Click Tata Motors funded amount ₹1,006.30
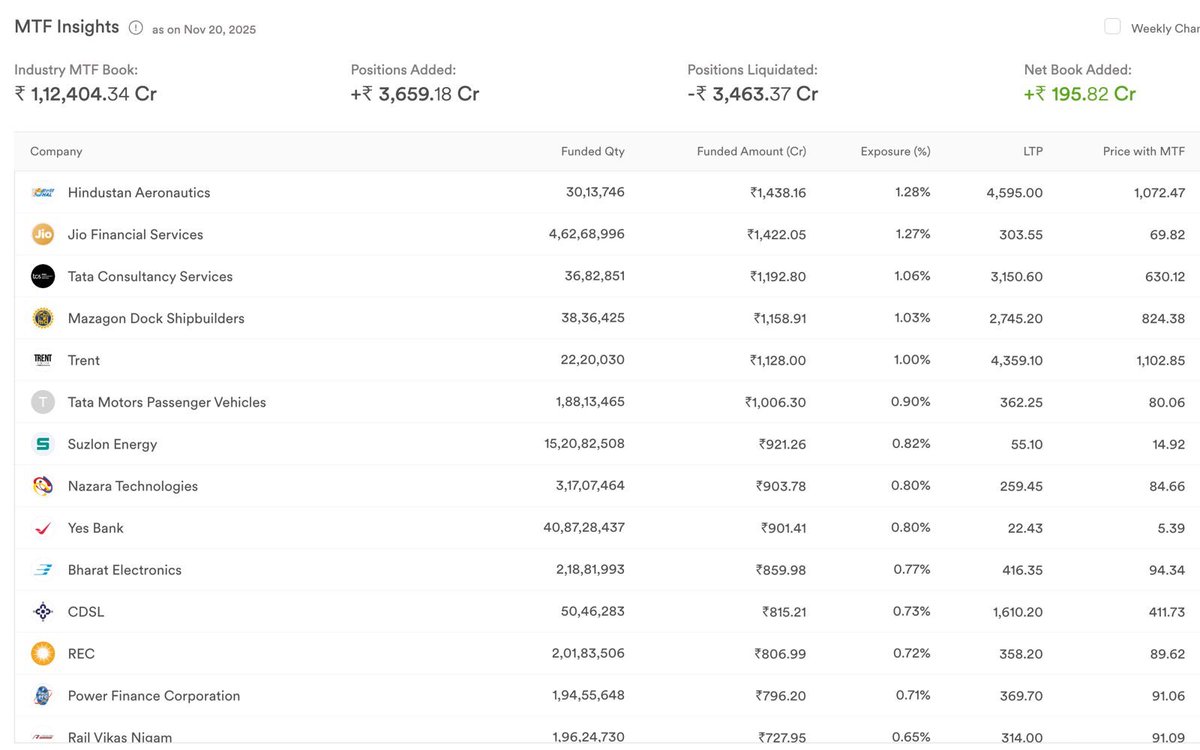 coord(775,402)
